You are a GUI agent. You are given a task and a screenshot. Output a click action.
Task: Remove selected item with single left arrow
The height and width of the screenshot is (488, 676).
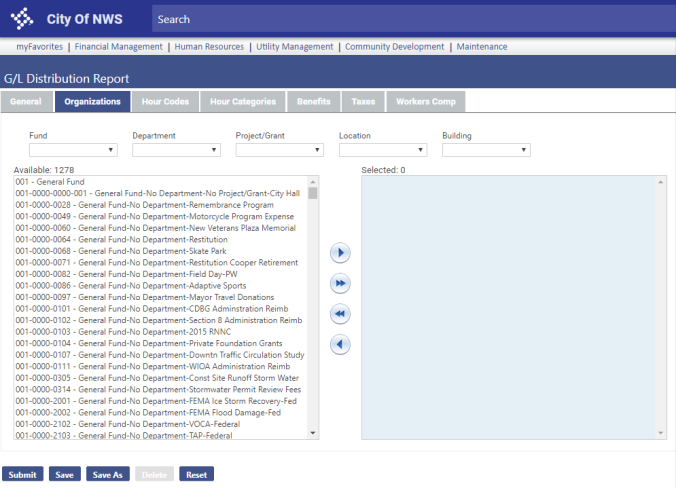(340, 344)
